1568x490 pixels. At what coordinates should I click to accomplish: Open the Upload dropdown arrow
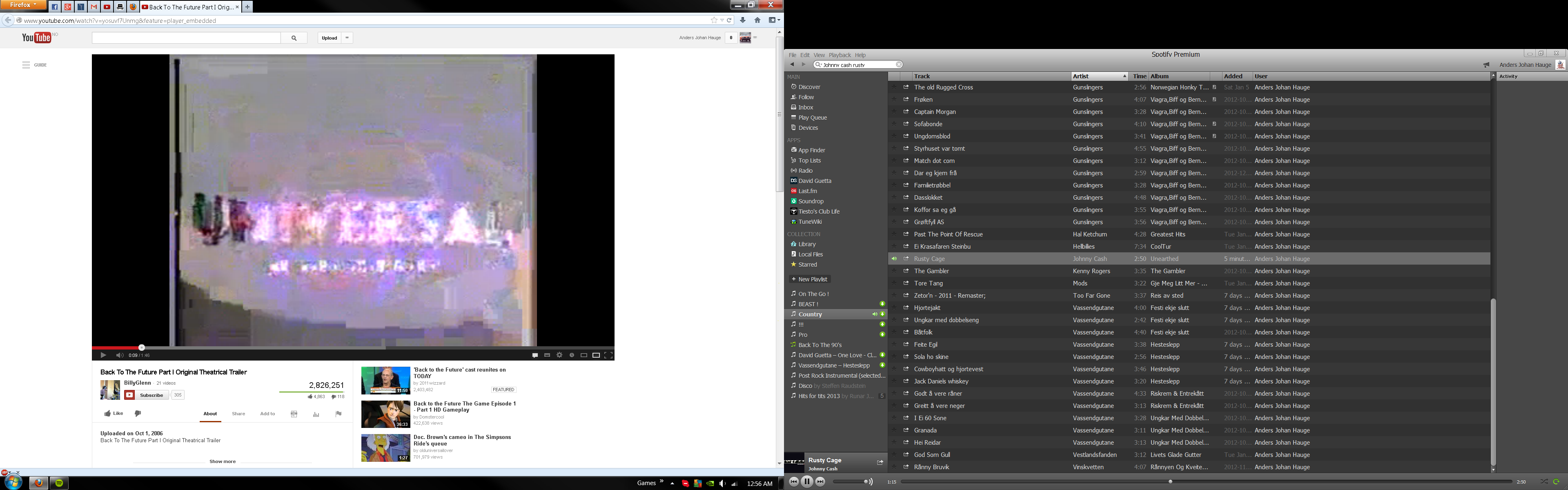point(347,38)
